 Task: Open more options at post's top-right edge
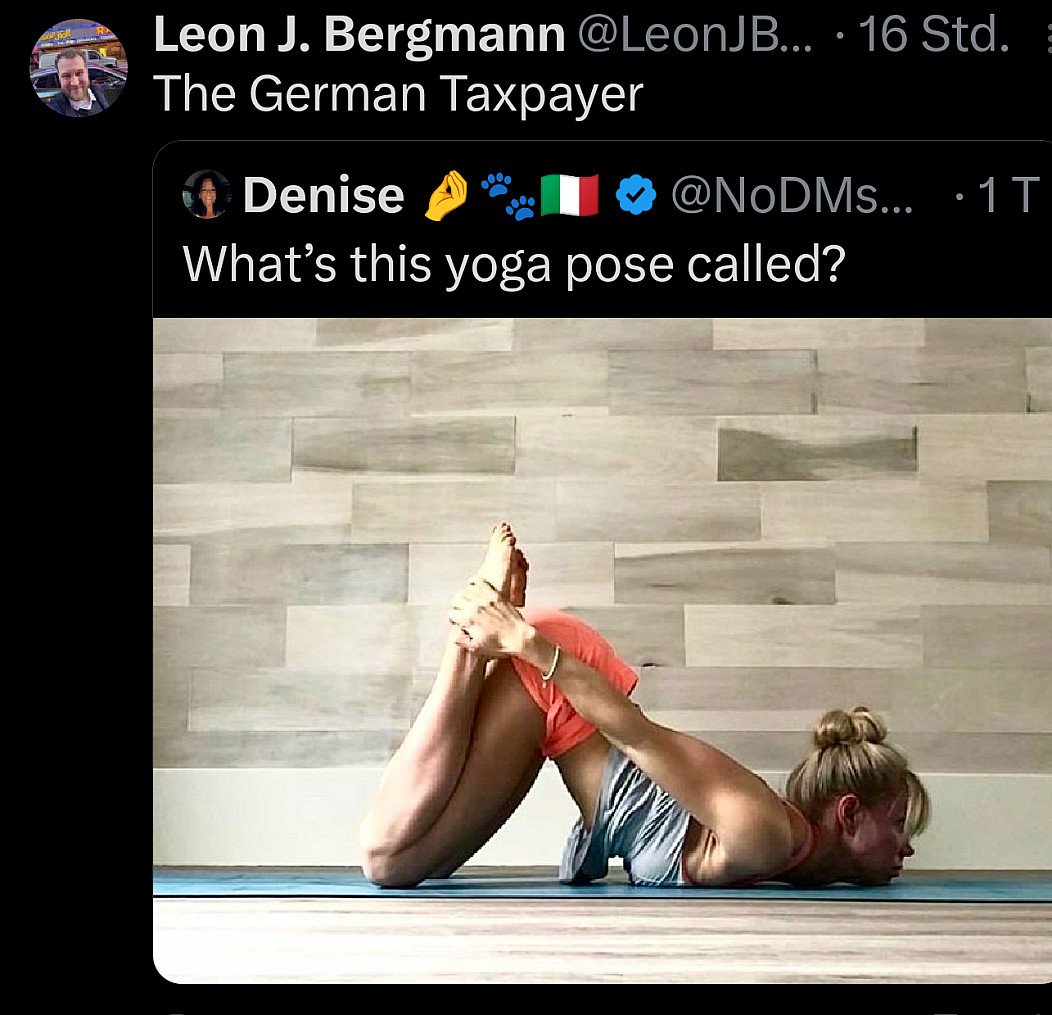click(x=1046, y=38)
